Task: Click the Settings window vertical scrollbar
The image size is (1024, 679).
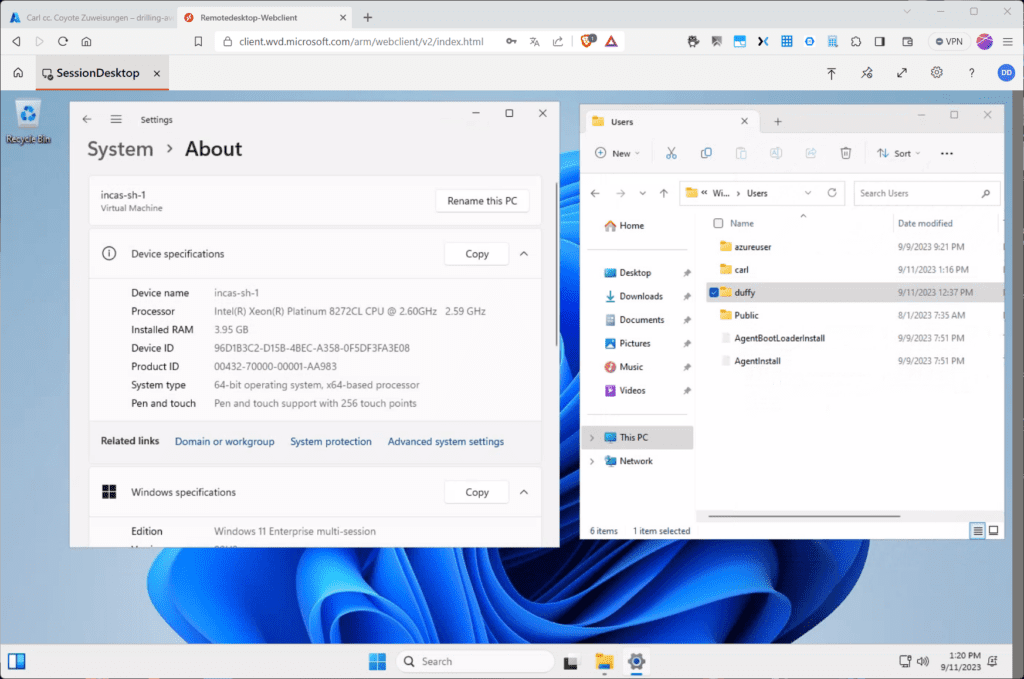Action: 556,264
